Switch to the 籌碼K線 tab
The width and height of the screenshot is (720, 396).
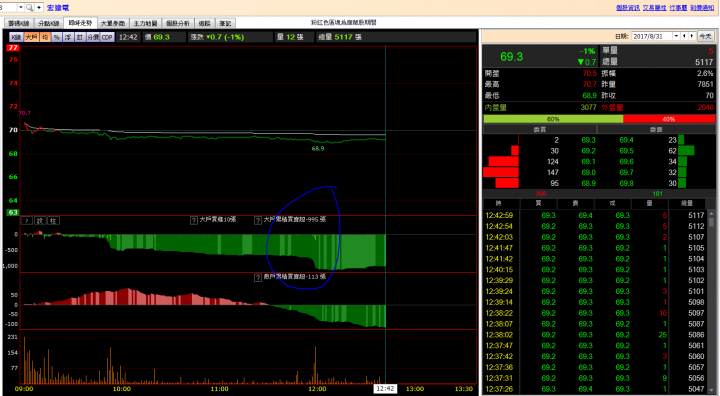click(18, 23)
